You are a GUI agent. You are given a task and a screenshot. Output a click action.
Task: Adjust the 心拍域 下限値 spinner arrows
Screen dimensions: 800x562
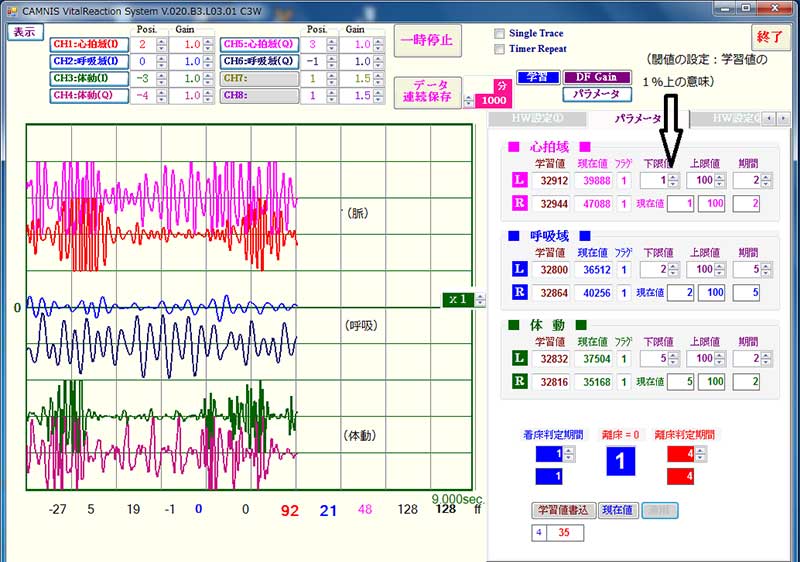[x=673, y=181]
